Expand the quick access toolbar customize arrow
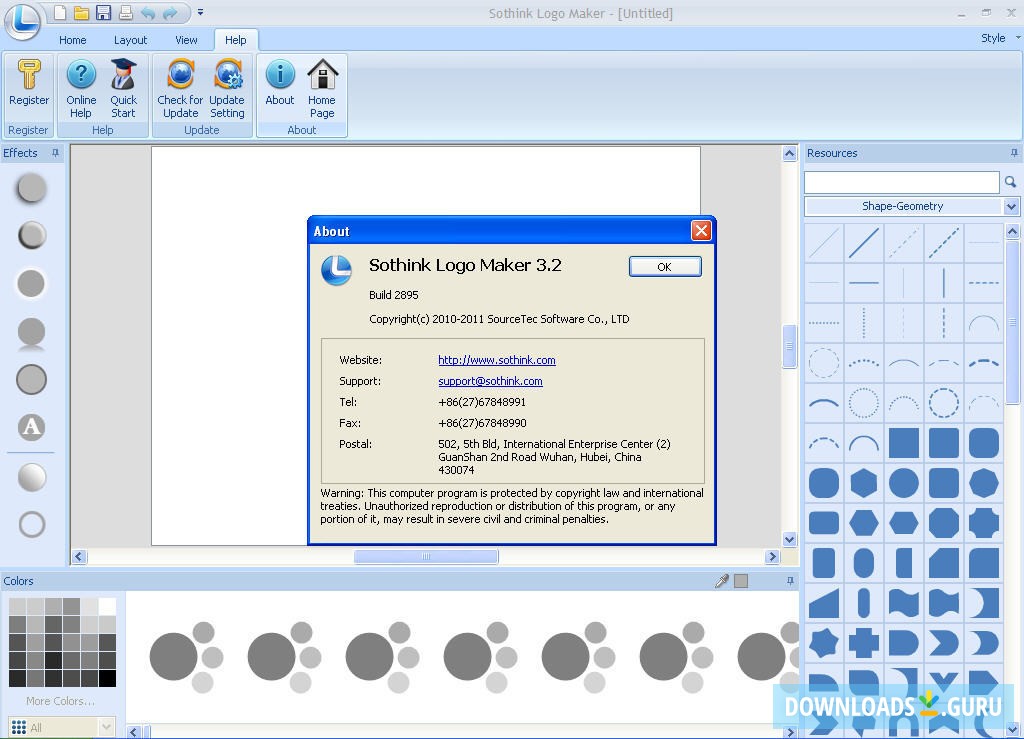 tap(200, 12)
